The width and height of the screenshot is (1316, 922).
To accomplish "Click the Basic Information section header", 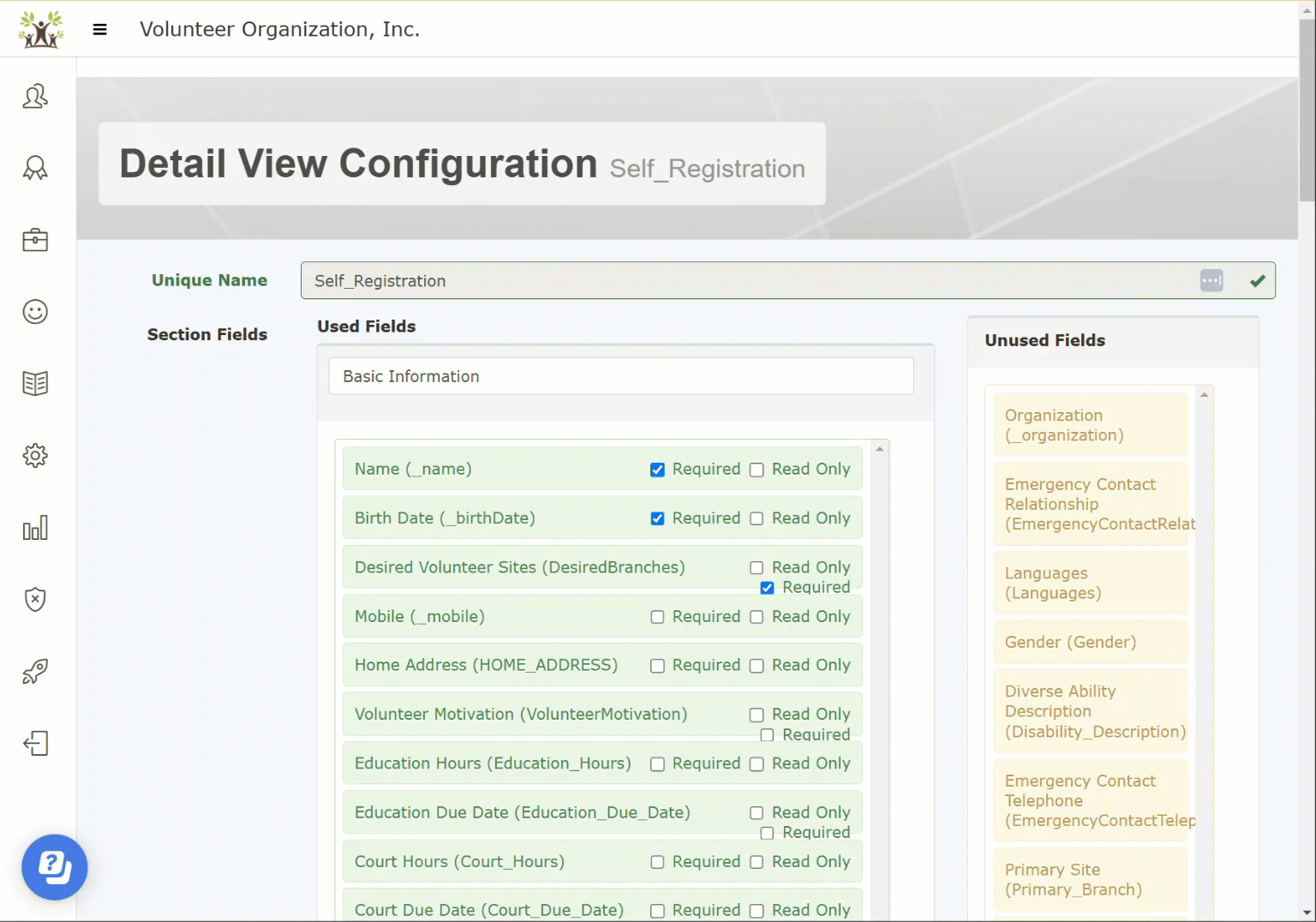I will [620, 376].
